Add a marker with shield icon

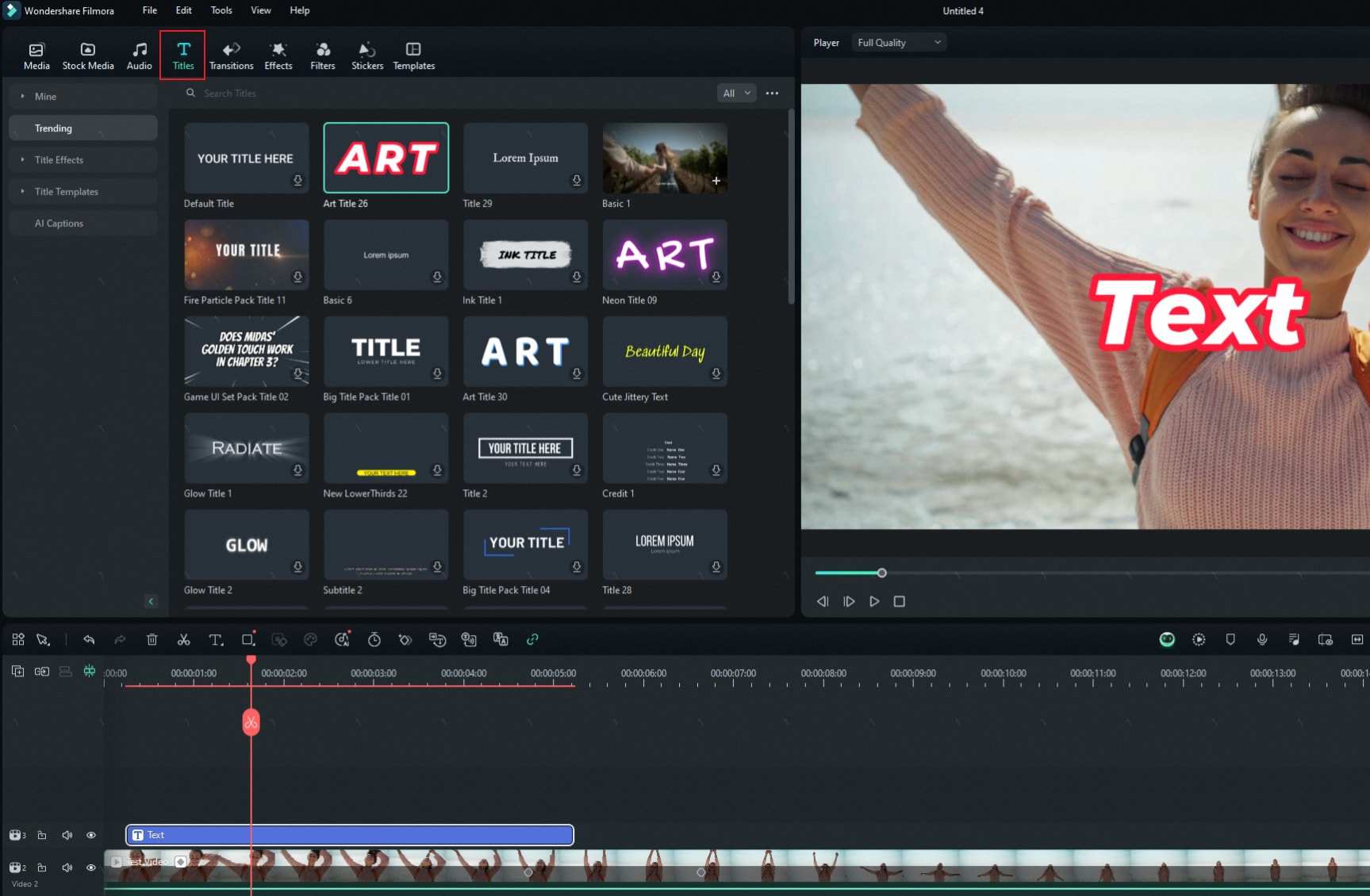click(1230, 639)
